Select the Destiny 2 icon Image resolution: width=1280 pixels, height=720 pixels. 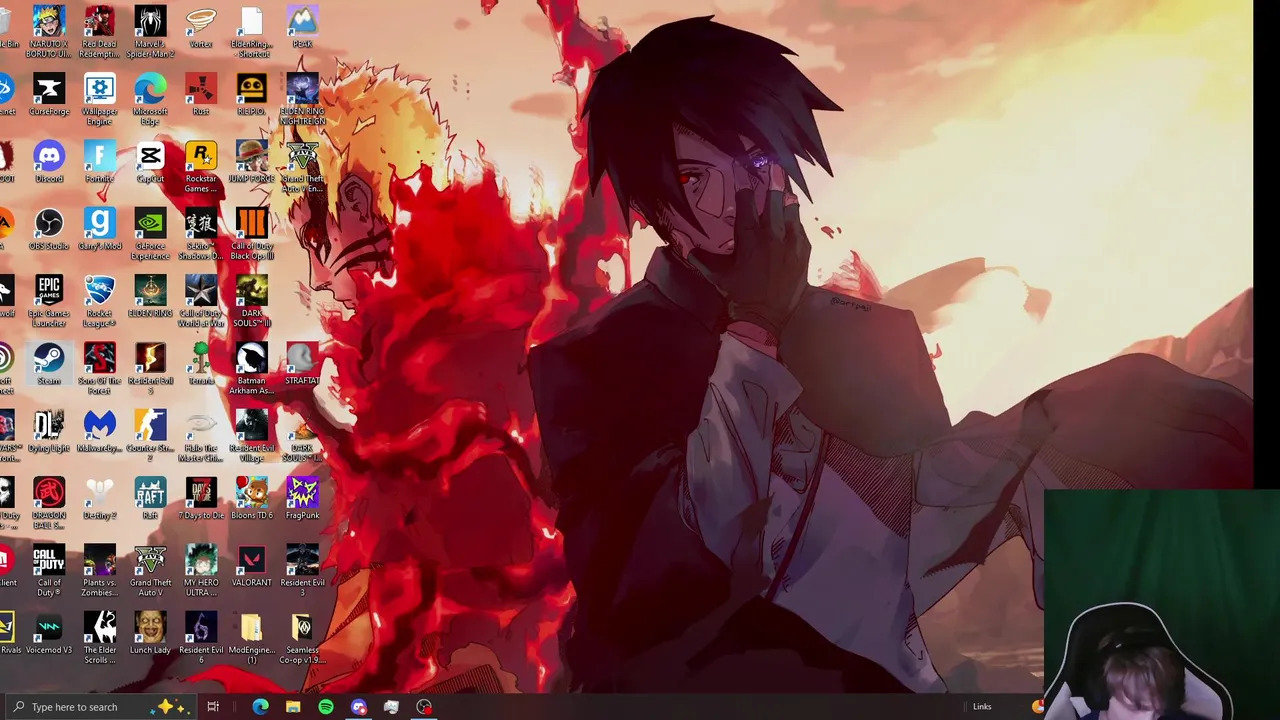point(99,498)
